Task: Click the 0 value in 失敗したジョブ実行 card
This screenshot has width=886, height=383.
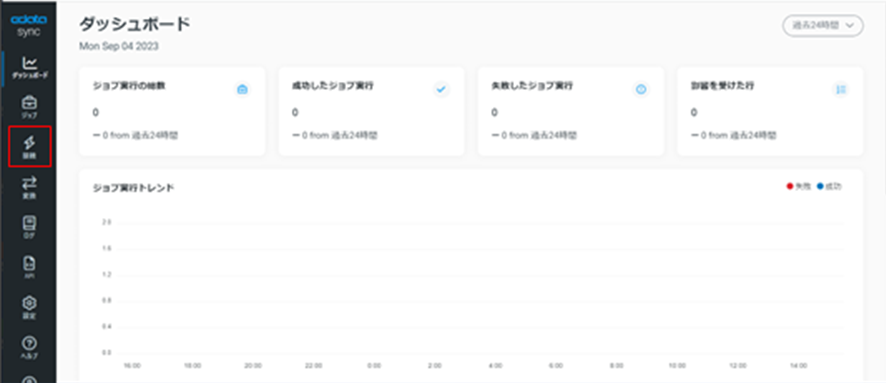Action: pyautogui.click(x=494, y=112)
